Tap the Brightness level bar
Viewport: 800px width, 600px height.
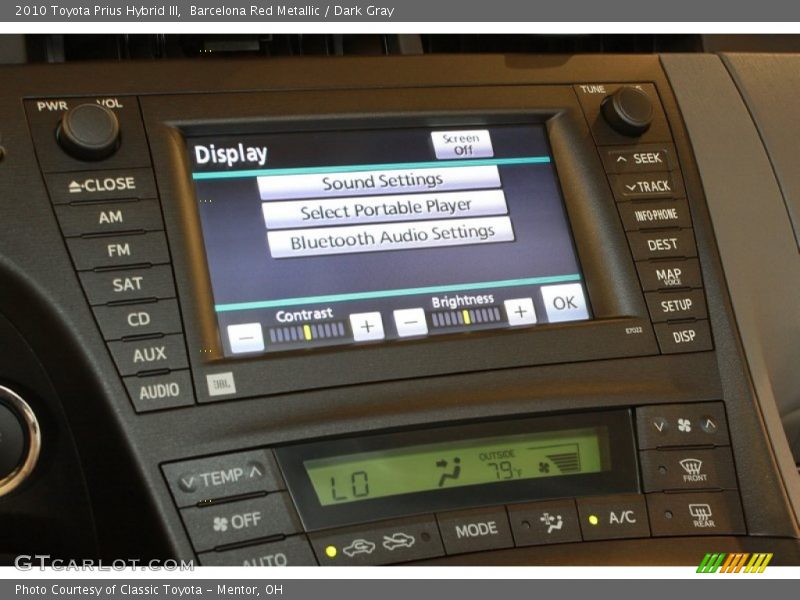[466, 317]
